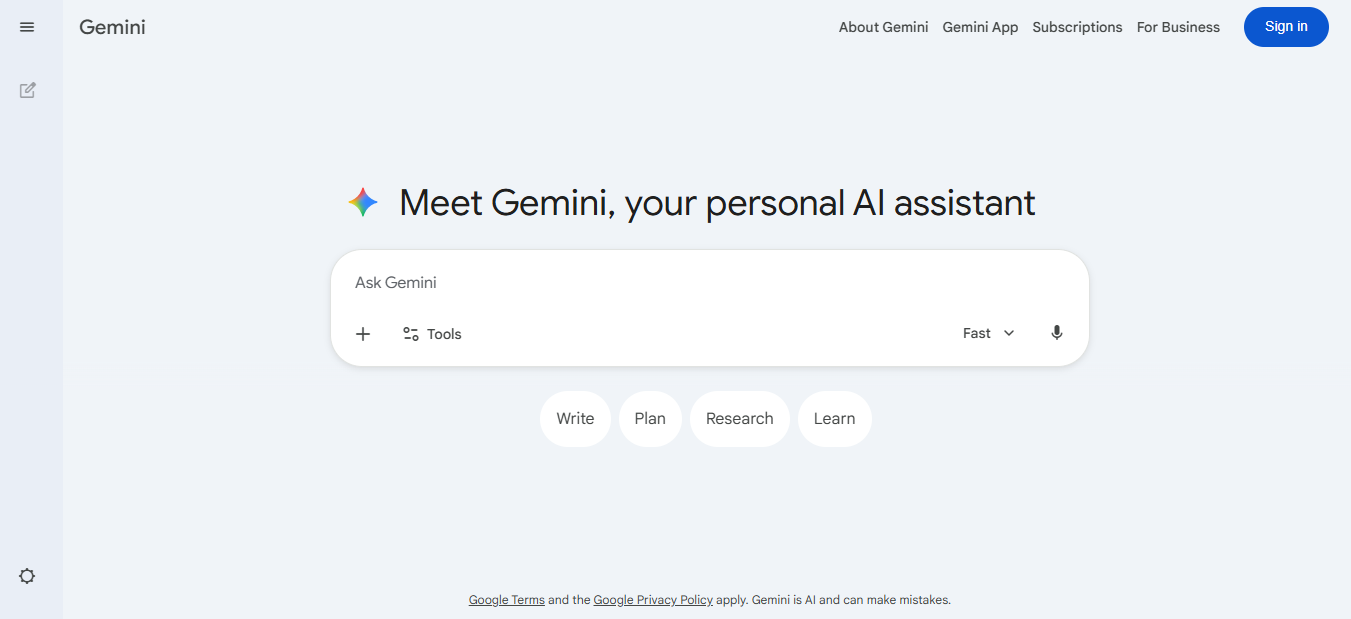Click the plus icon to add files

[x=363, y=334]
